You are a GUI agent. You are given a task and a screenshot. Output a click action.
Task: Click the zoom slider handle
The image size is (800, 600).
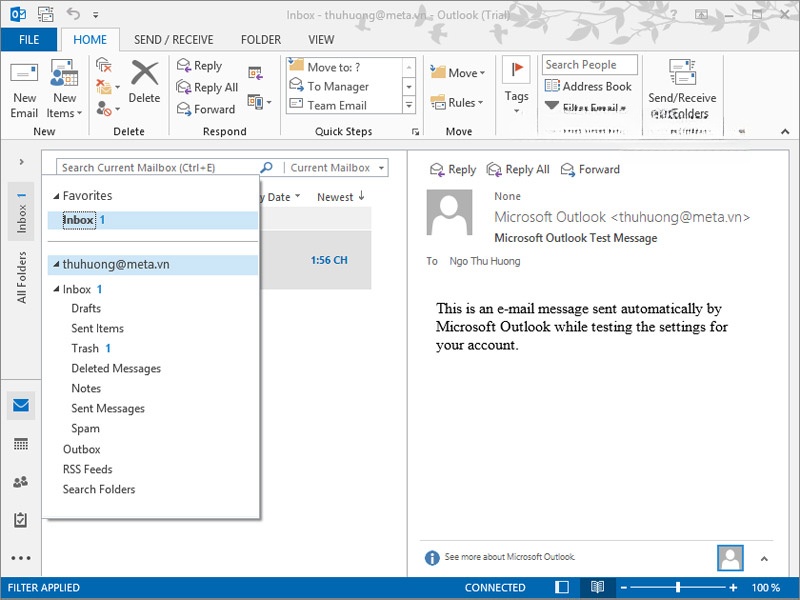678,587
